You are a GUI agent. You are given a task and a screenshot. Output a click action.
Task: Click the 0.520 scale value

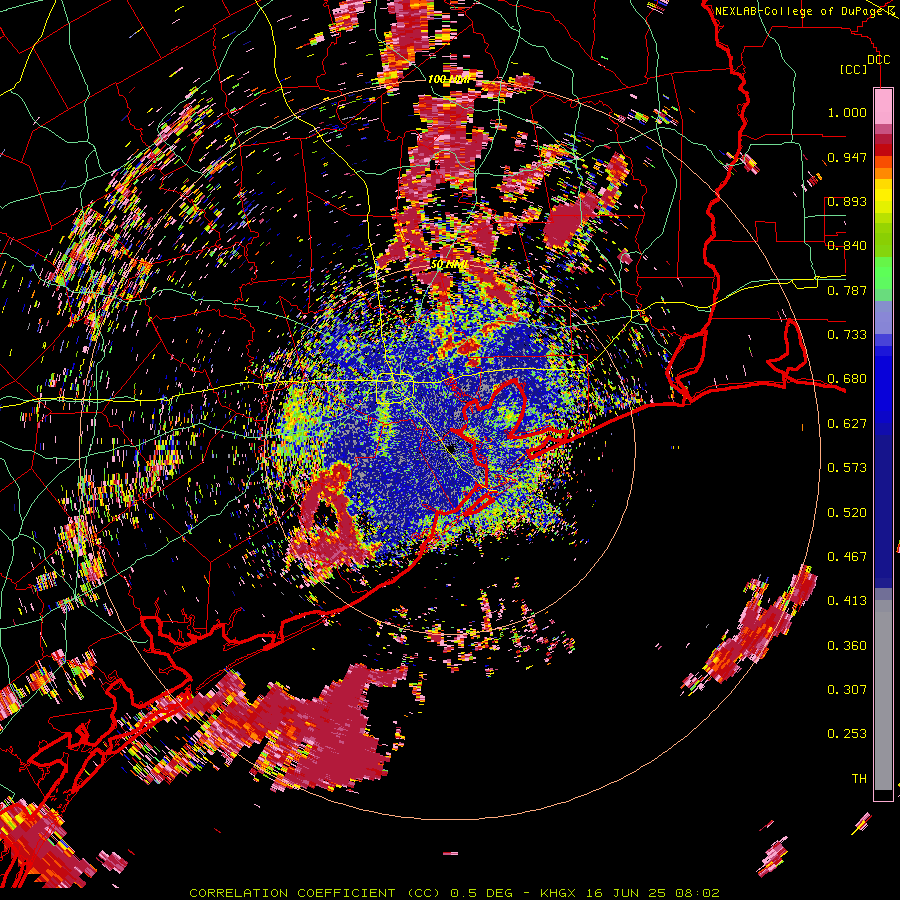coord(847,513)
